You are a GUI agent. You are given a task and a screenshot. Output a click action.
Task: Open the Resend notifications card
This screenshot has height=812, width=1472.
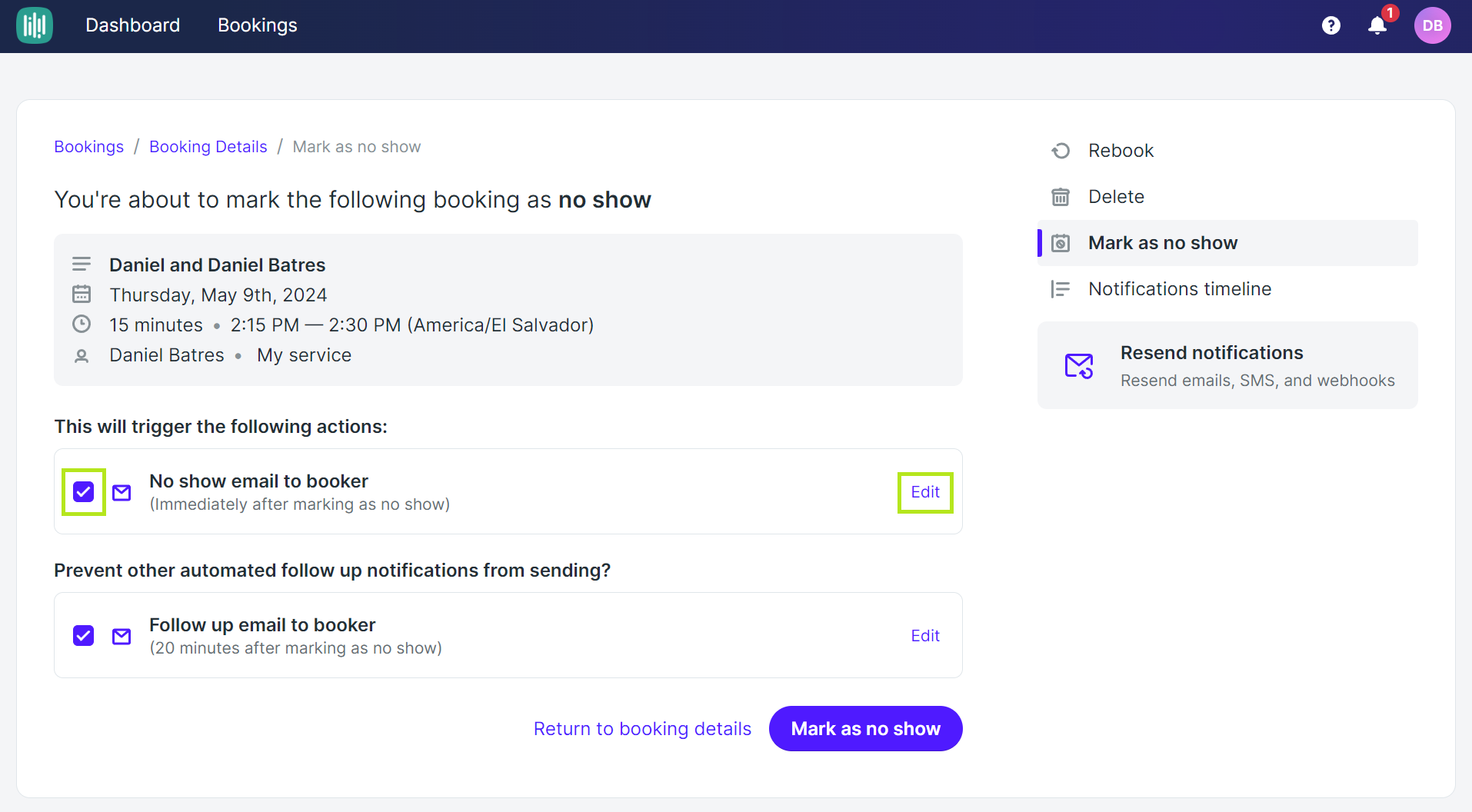point(1227,365)
